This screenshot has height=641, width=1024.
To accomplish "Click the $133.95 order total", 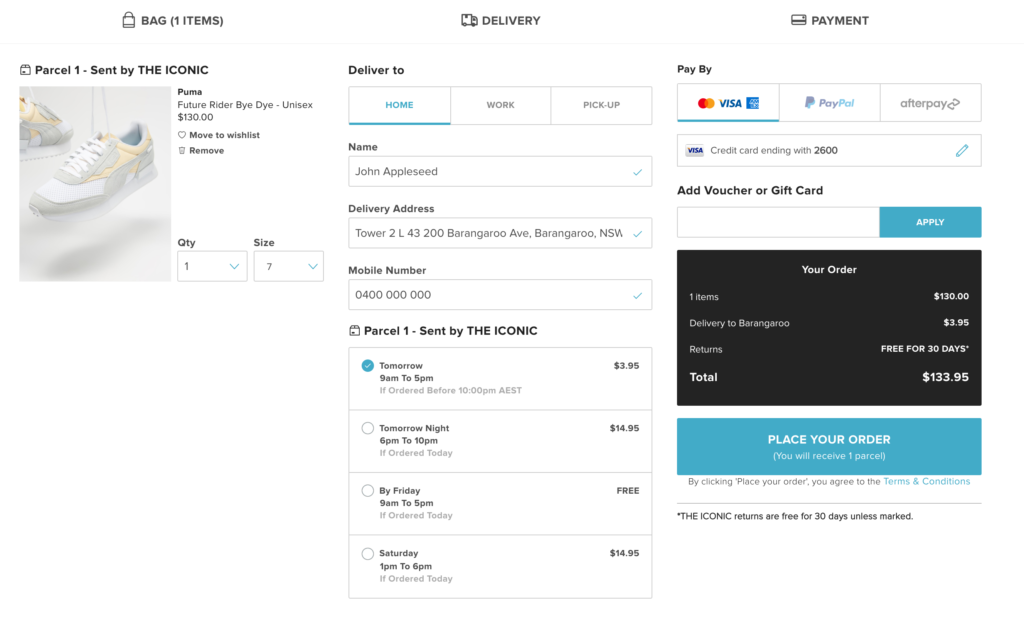I will coord(945,377).
